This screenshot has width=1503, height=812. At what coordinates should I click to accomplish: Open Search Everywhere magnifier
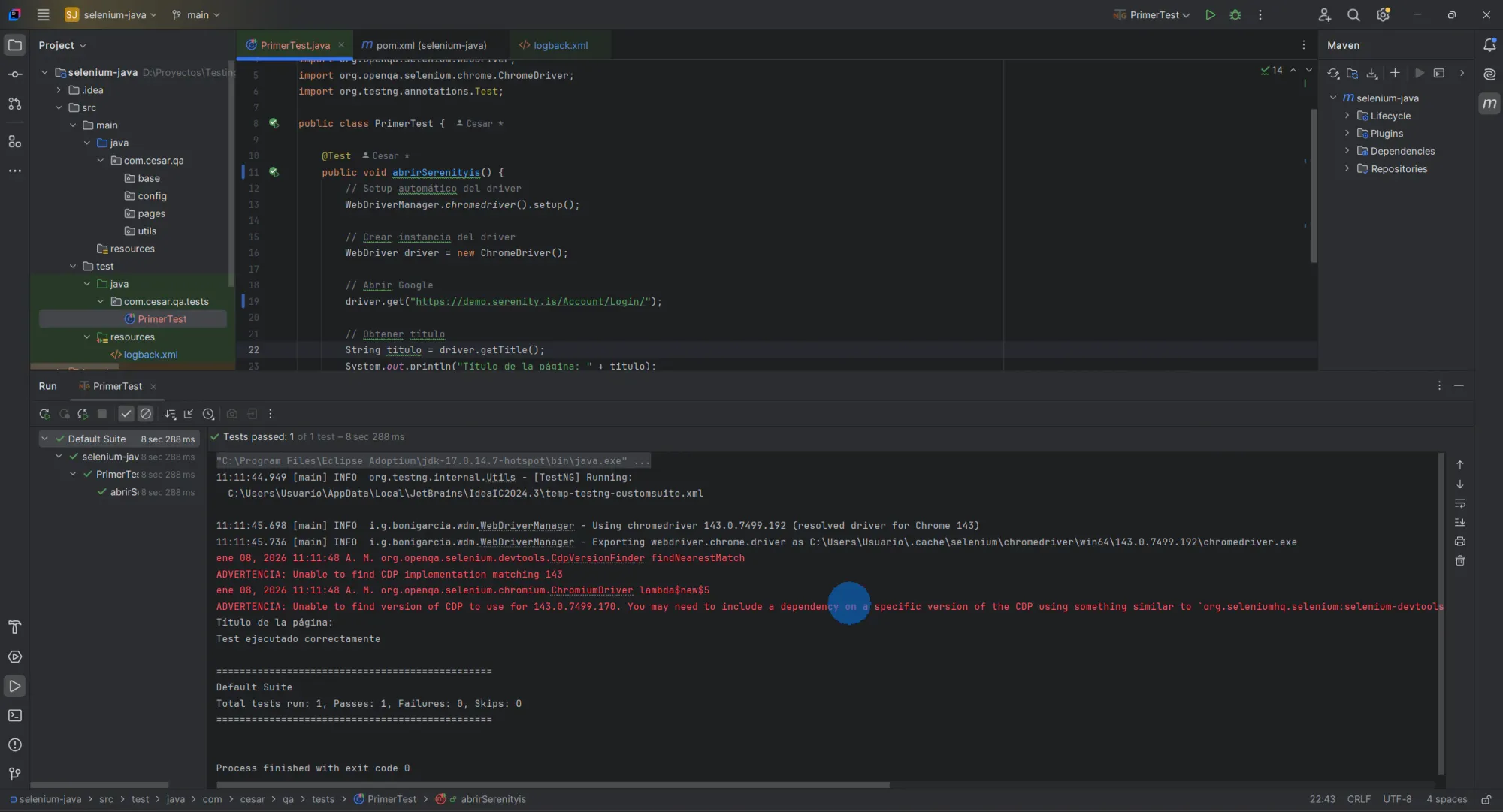click(x=1353, y=14)
